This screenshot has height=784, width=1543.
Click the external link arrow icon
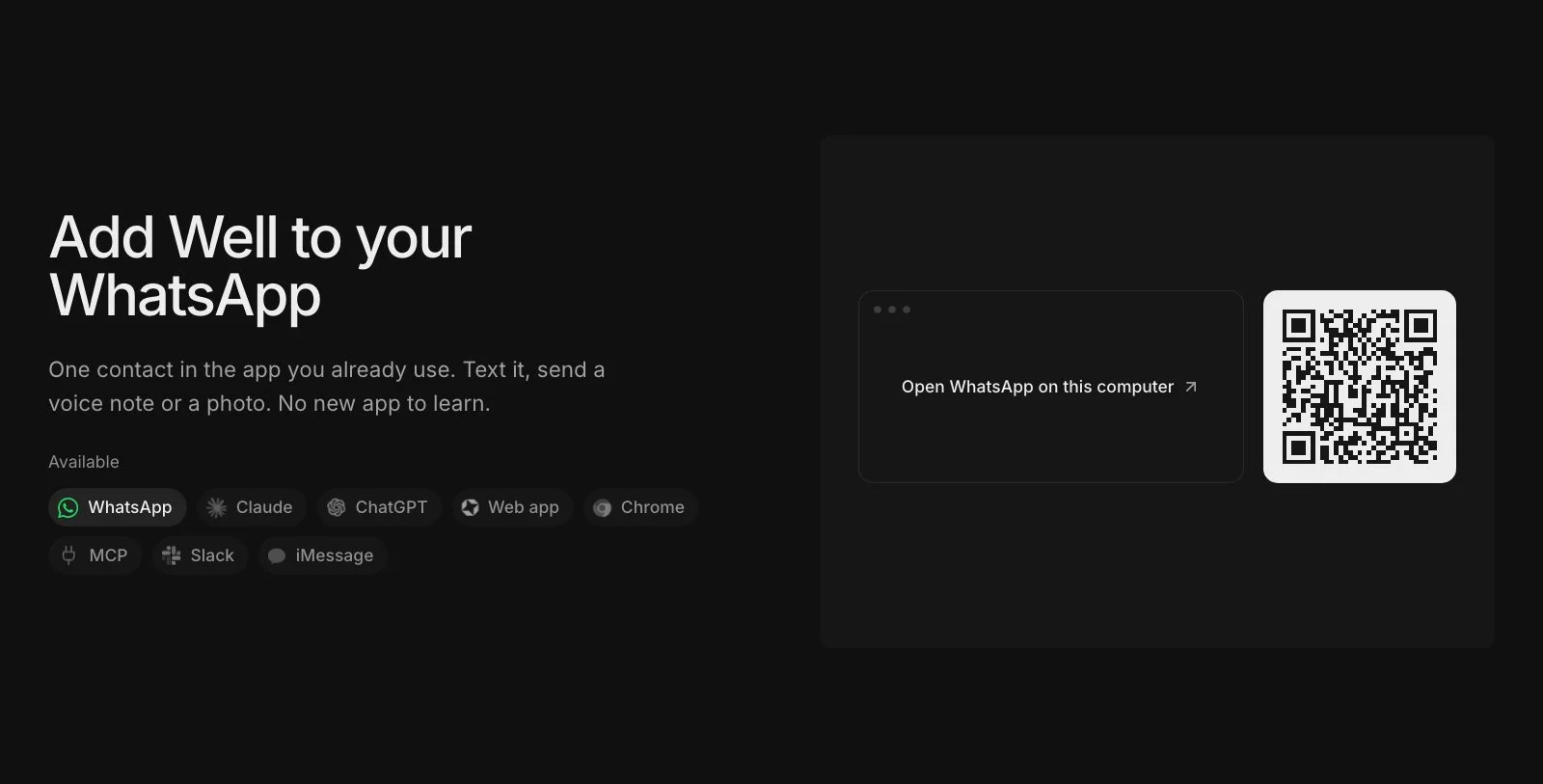tap(1191, 387)
